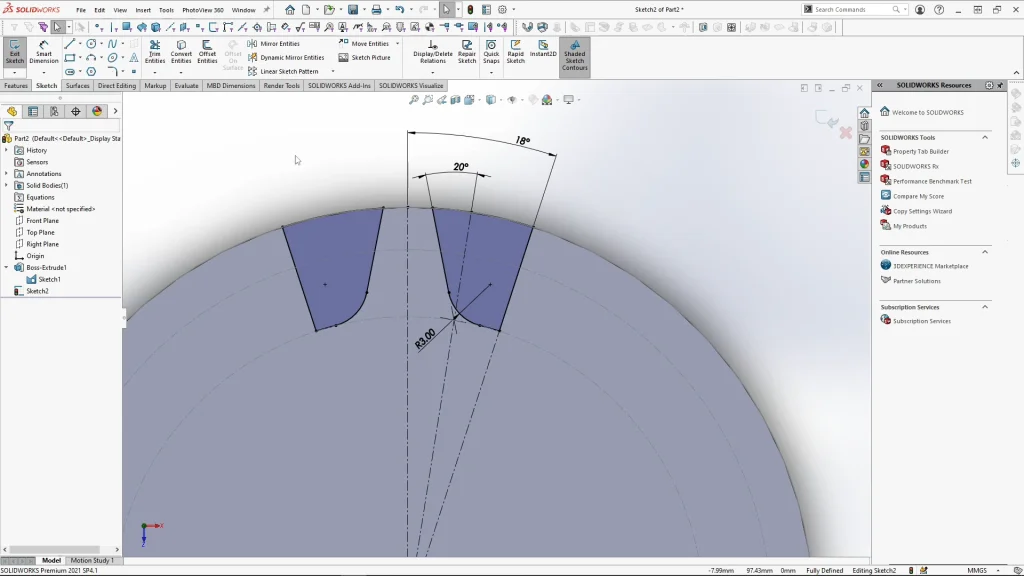Open the Insert menu
Image resolution: width=1024 pixels, height=576 pixels.
(143, 10)
